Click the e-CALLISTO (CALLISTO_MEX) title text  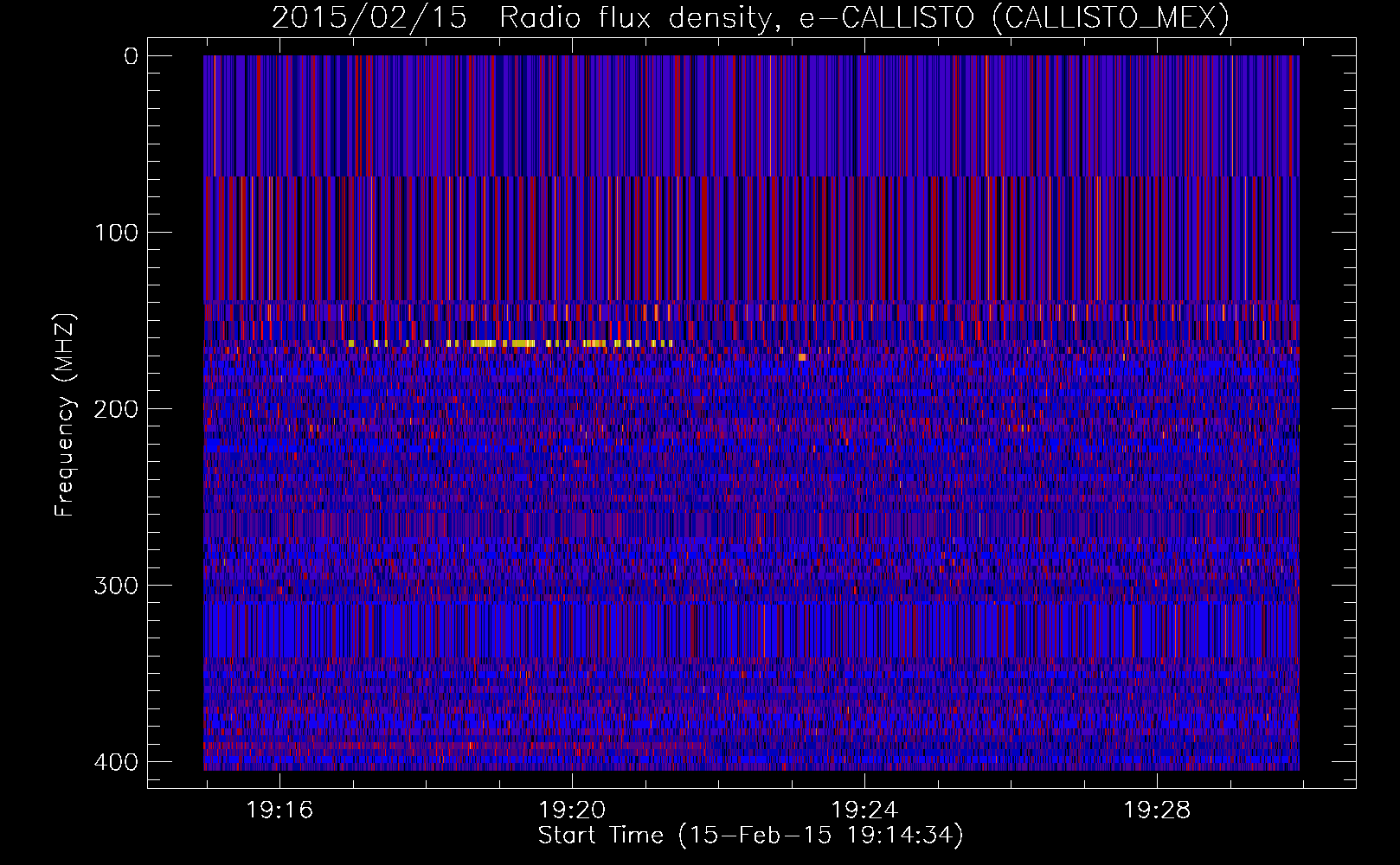tap(1013, 17)
